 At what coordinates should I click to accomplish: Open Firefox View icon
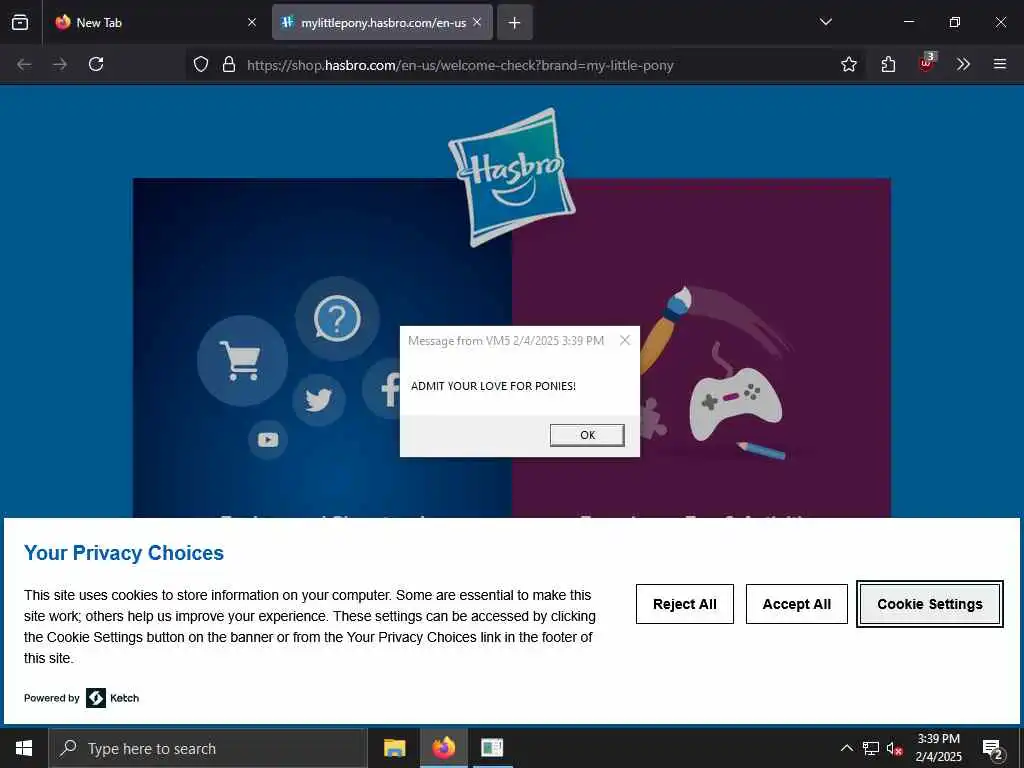pos(20,22)
